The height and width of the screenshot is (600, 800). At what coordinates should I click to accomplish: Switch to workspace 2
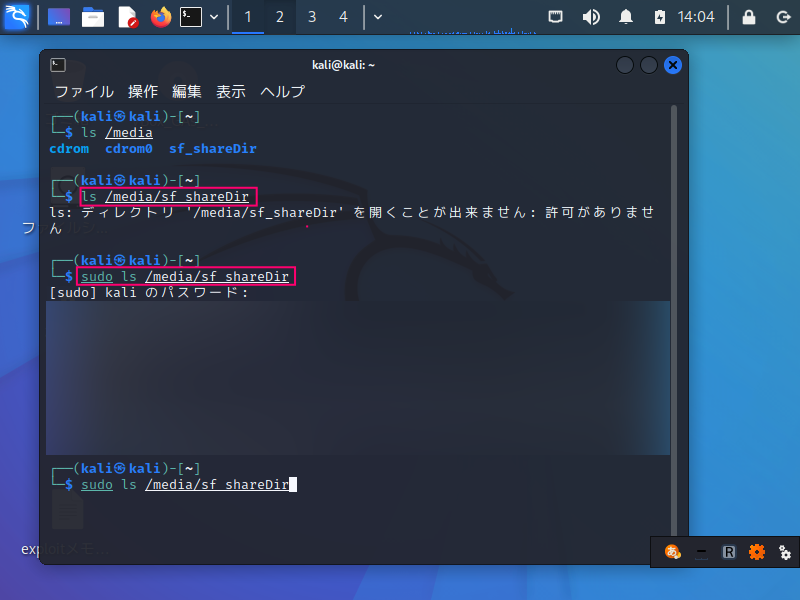click(x=279, y=17)
